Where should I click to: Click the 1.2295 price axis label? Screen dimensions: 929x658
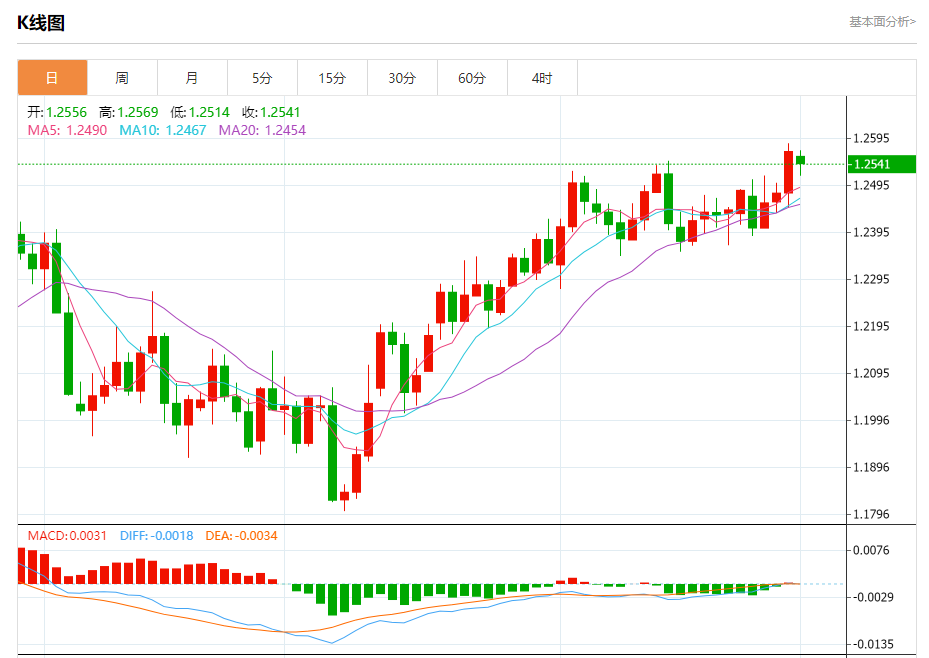coord(871,279)
